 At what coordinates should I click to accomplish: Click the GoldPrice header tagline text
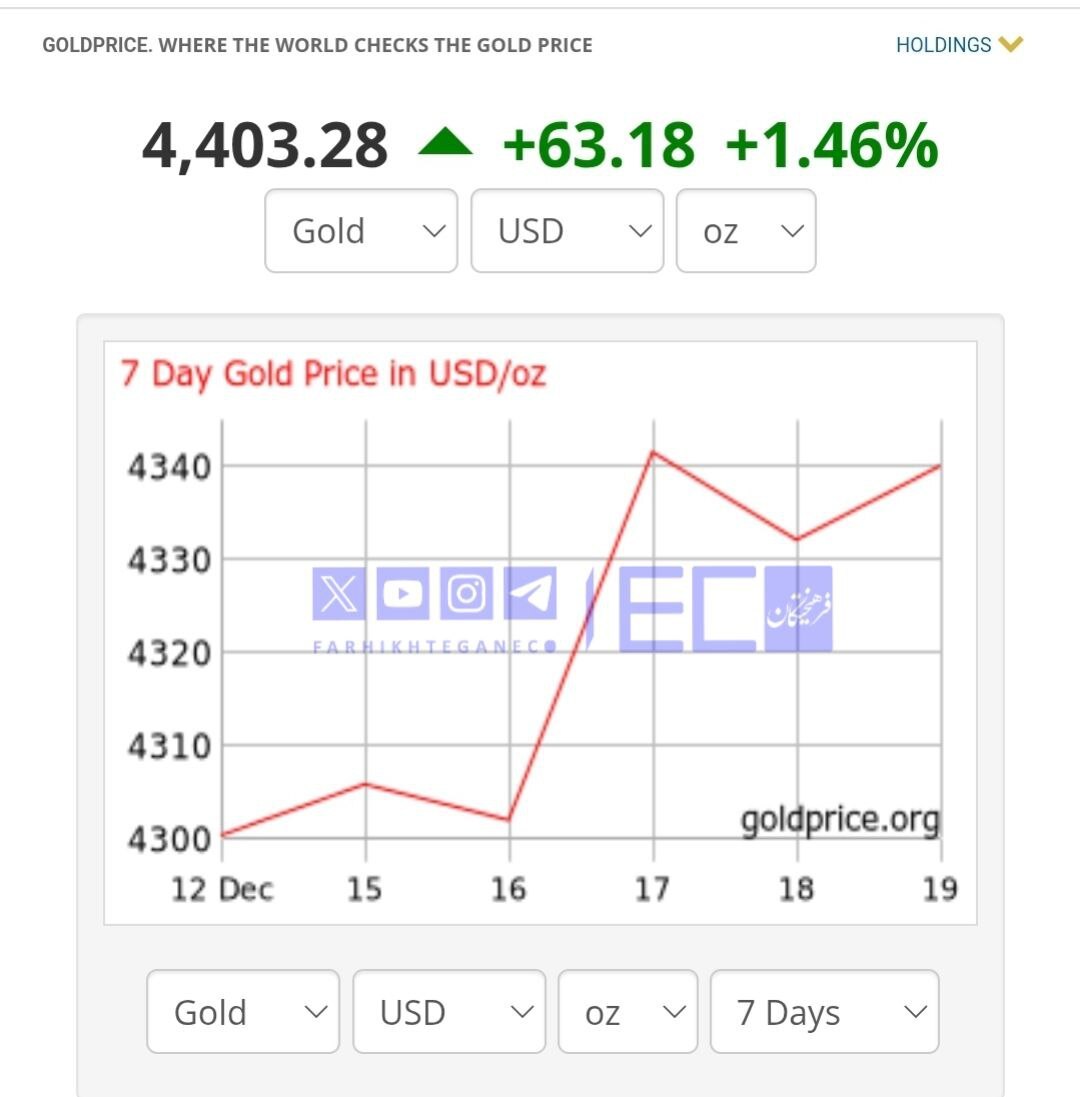[317, 45]
